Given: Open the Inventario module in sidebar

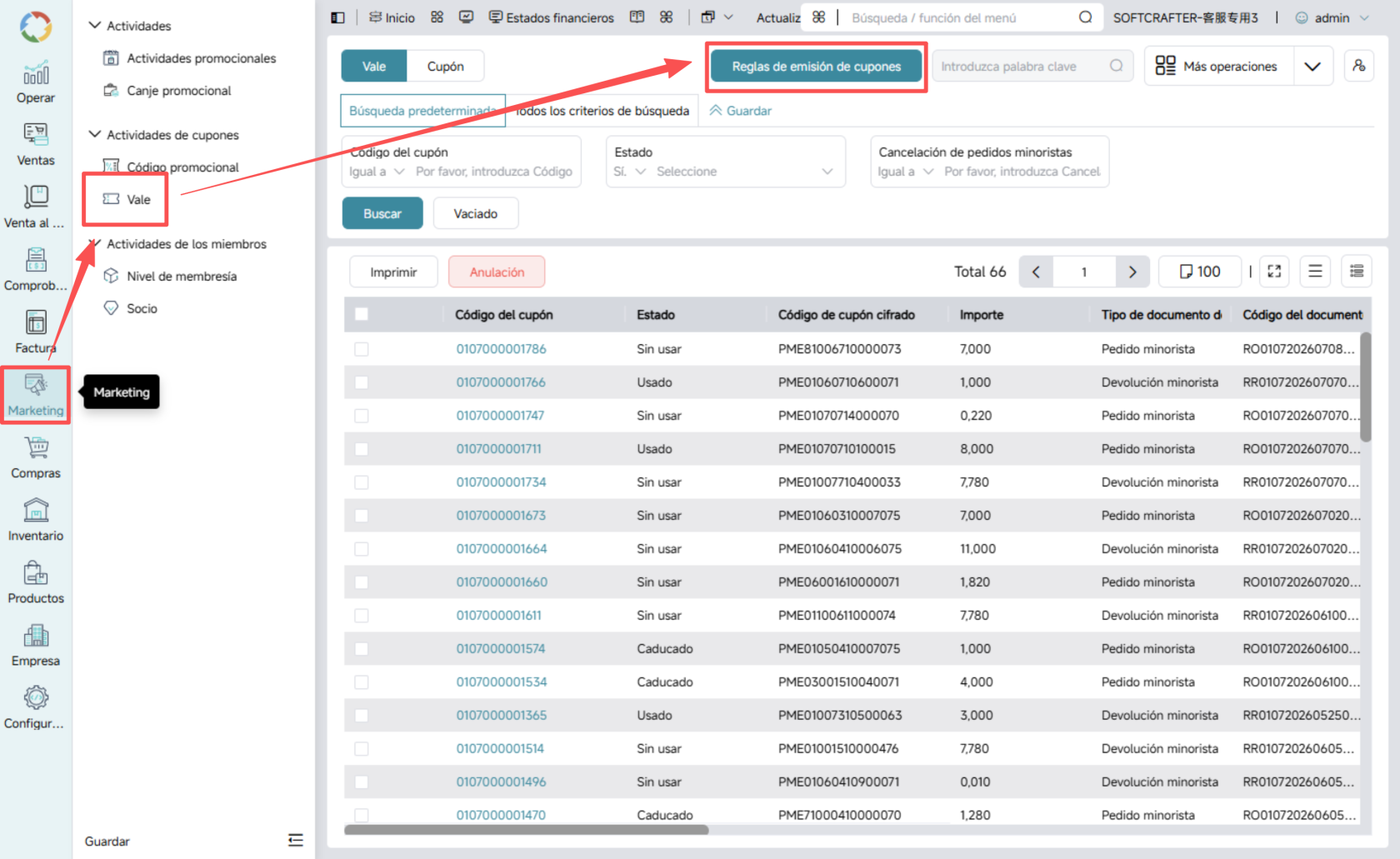Looking at the screenshot, I should coord(36,520).
